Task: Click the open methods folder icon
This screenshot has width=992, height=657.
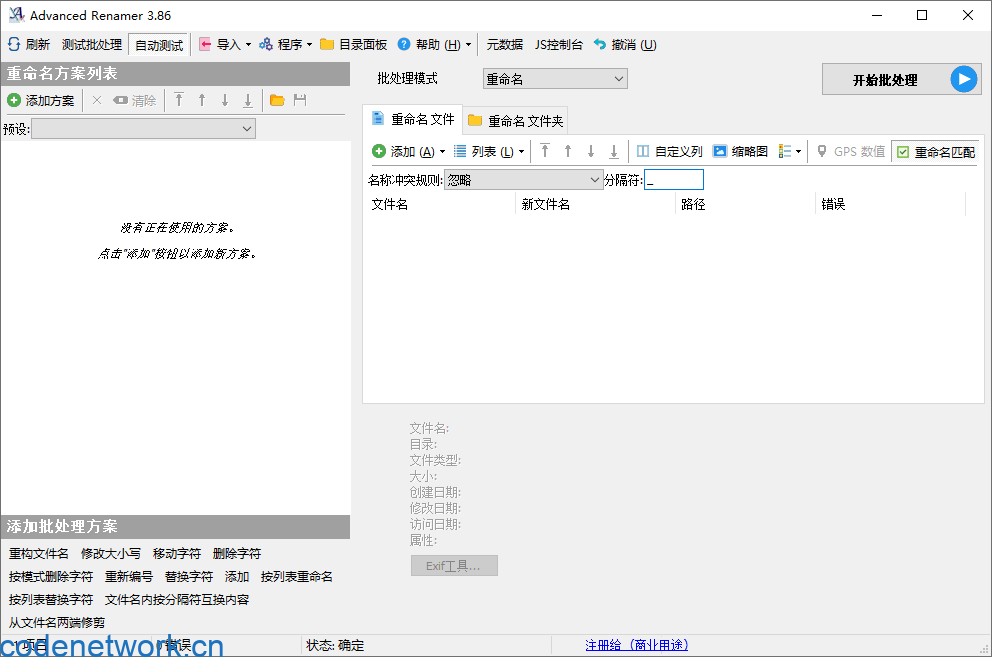Action: 277,100
